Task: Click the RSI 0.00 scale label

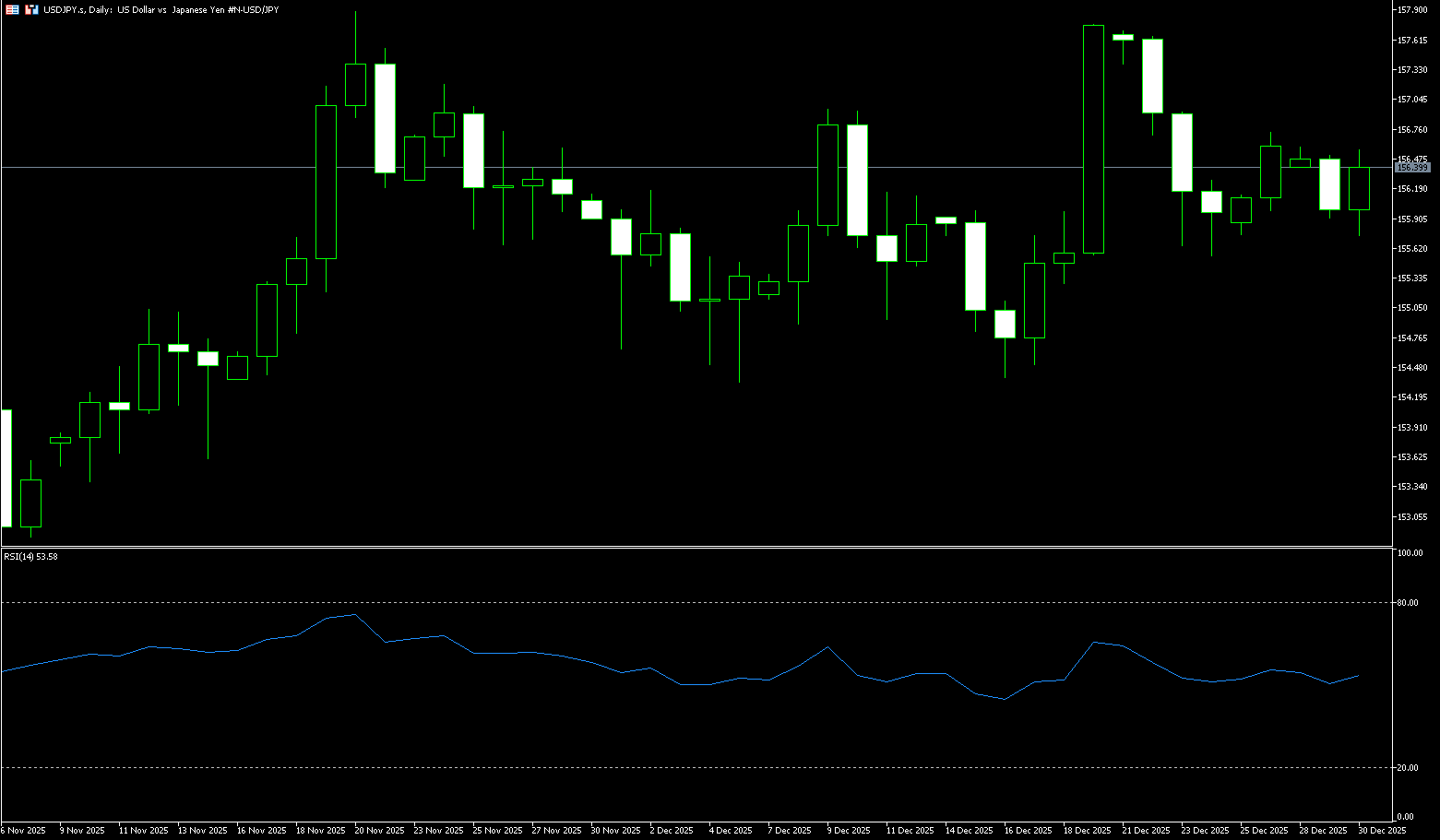Action: (1405, 817)
